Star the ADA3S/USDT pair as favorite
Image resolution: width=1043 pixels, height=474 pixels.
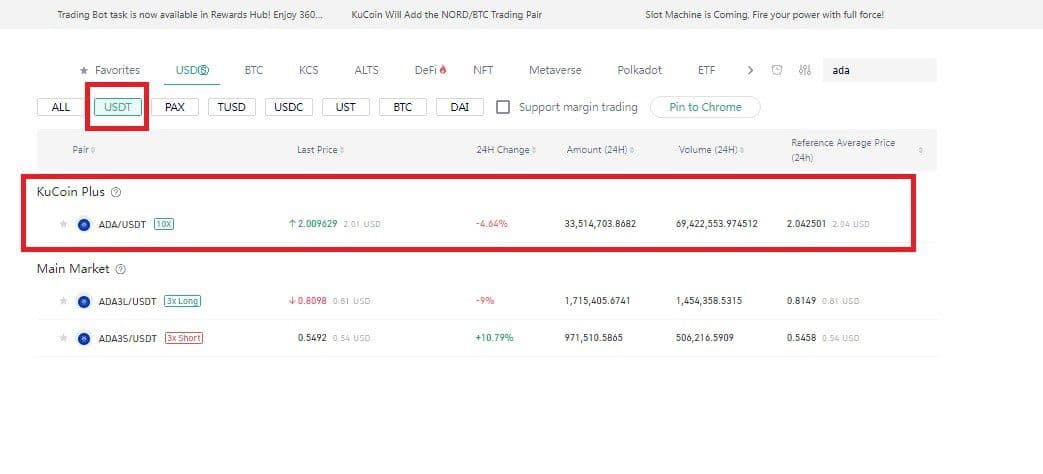click(64, 338)
